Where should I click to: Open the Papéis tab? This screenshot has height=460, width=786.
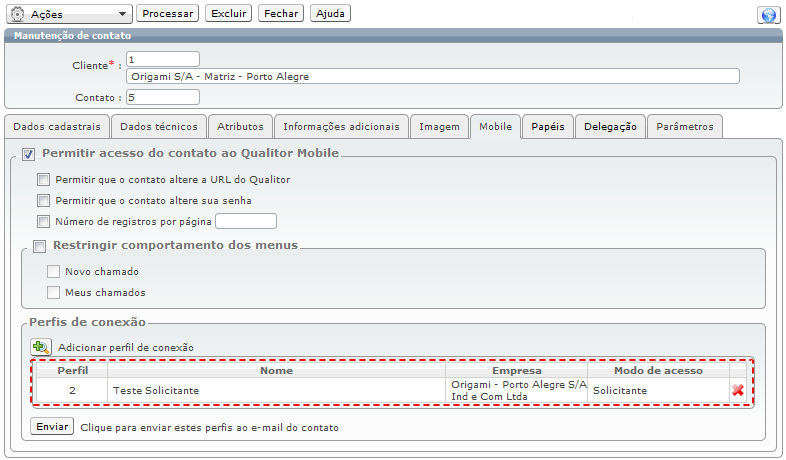tap(547, 127)
